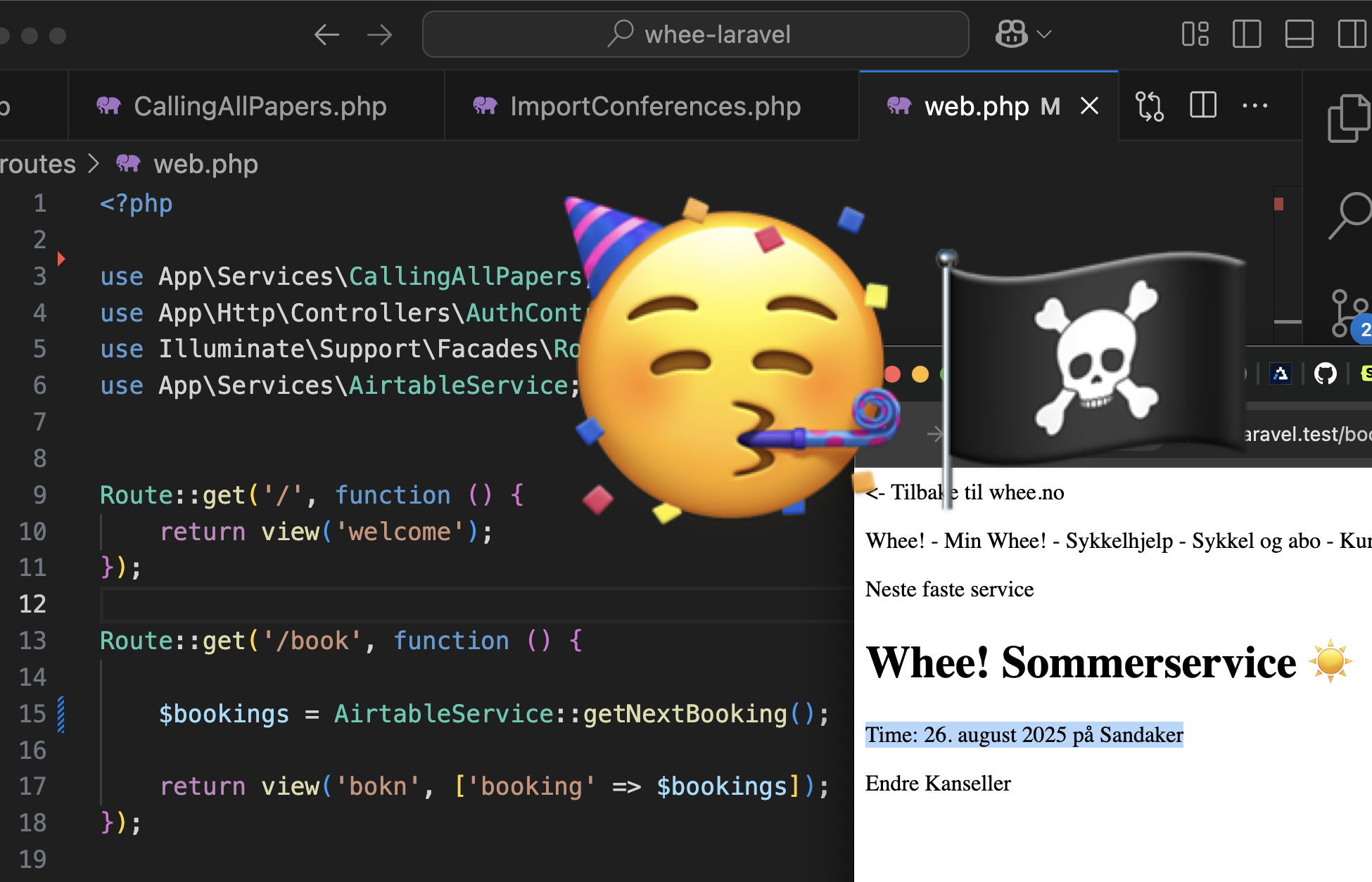Open the Copilot chat icon

click(1011, 34)
